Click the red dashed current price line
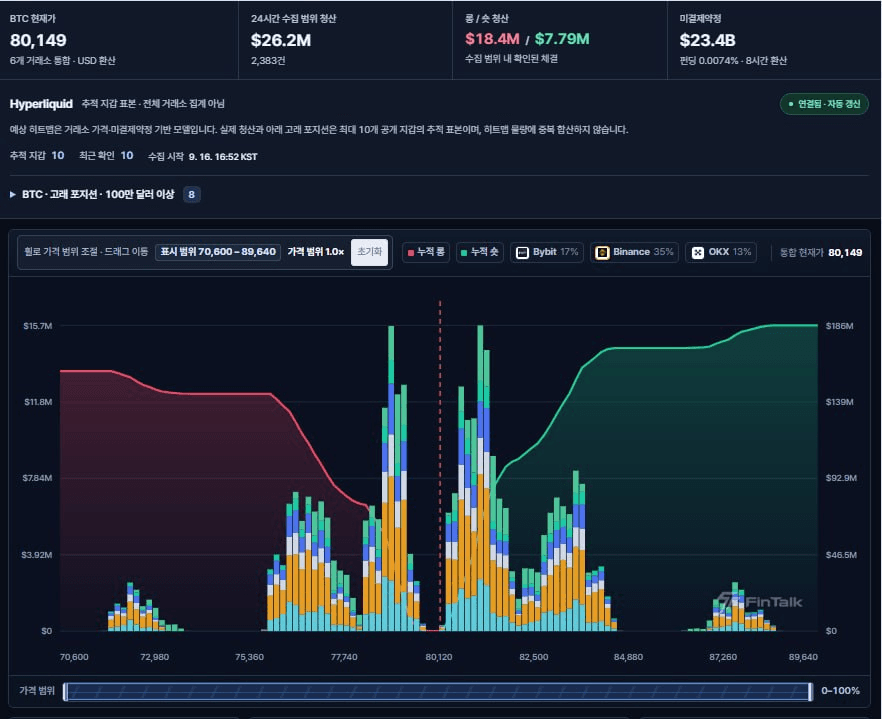882x719 pixels. coord(440,465)
